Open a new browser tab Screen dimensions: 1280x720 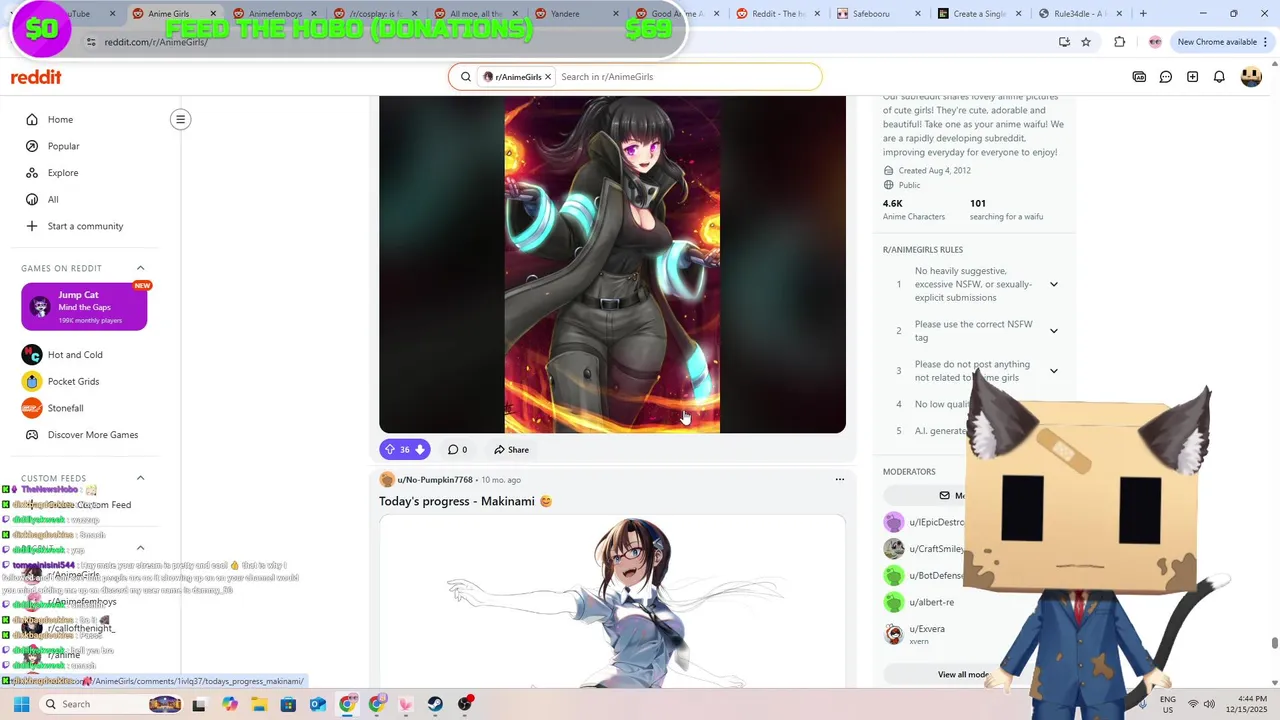pyautogui.click(x=1143, y=14)
